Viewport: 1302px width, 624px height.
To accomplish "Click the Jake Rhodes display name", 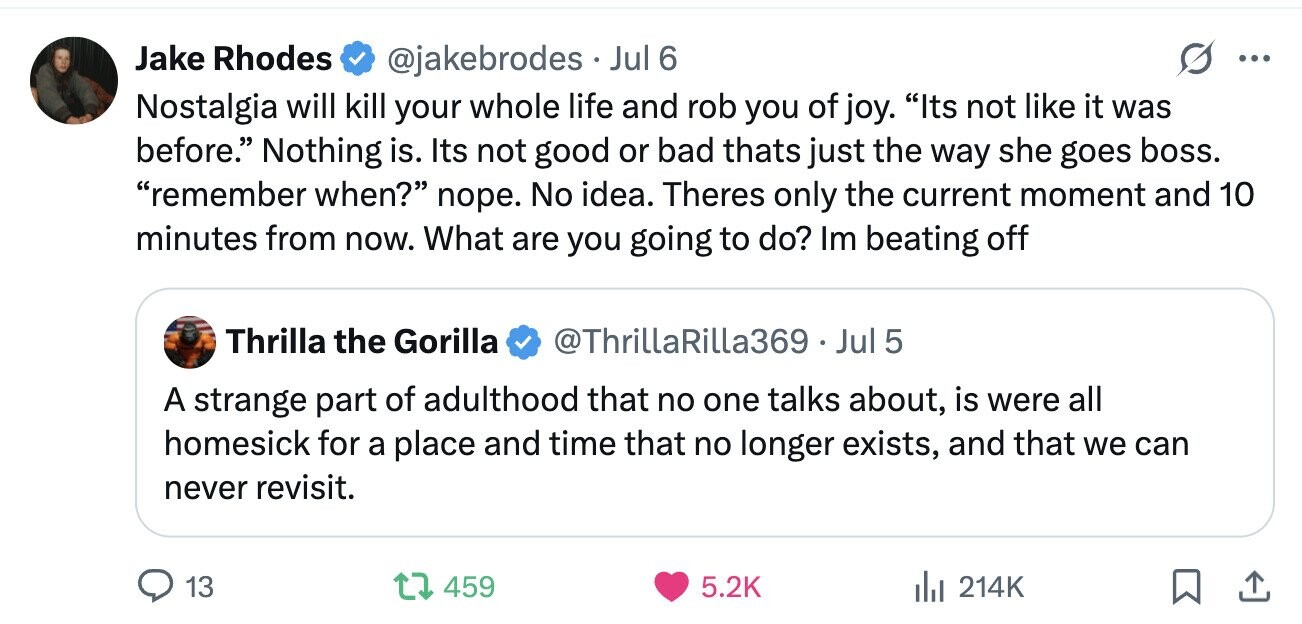I will point(234,59).
